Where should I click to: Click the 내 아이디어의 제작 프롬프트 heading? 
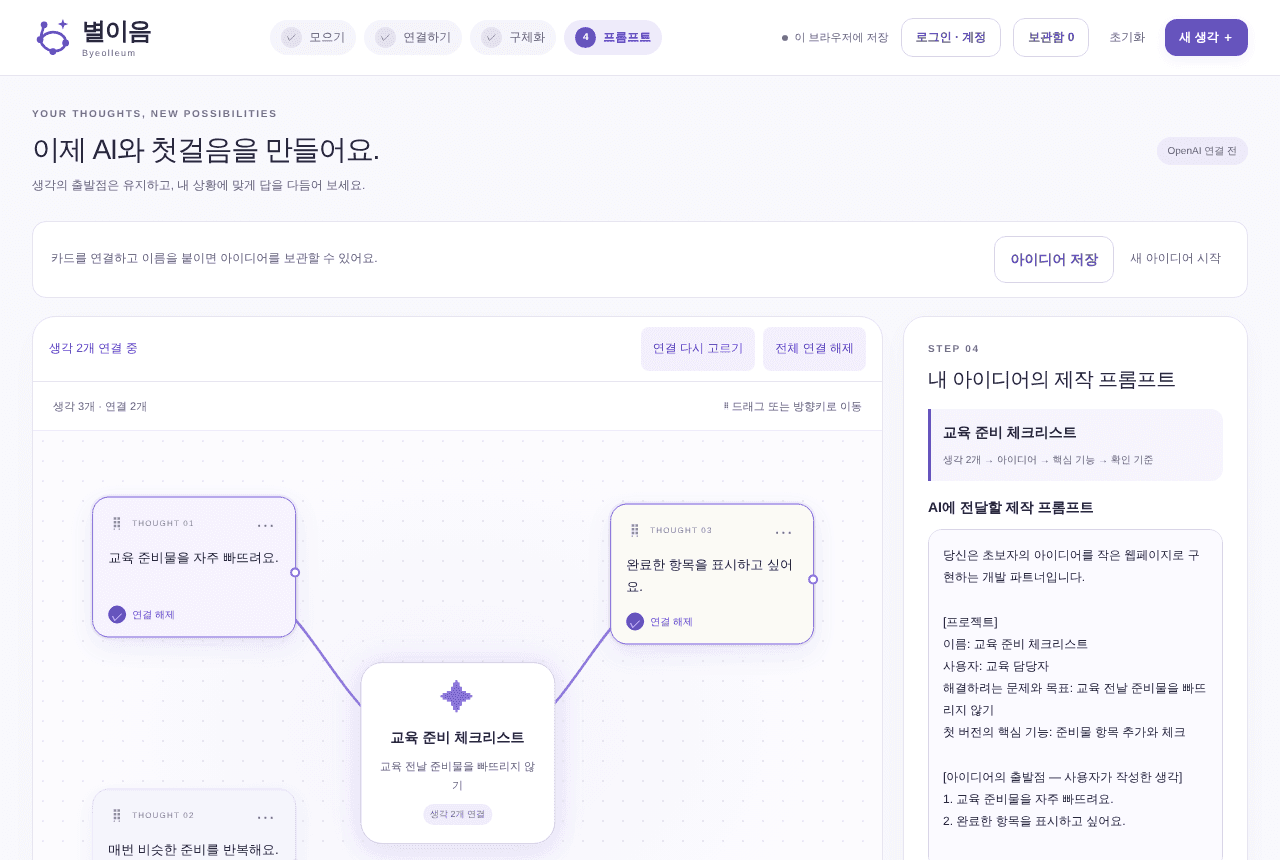coord(1052,379)
